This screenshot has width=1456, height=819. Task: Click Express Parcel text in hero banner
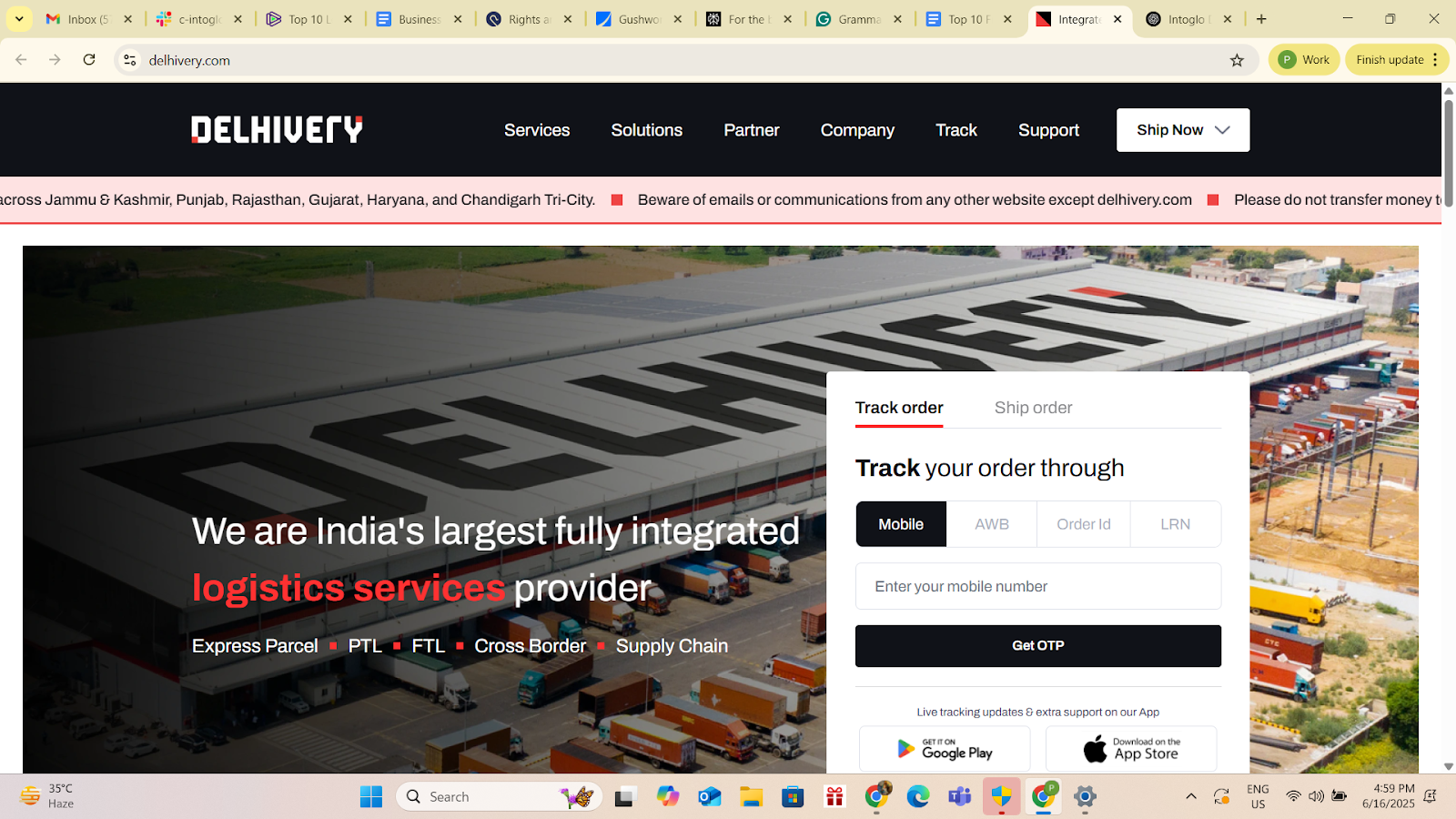click(255, 646)
